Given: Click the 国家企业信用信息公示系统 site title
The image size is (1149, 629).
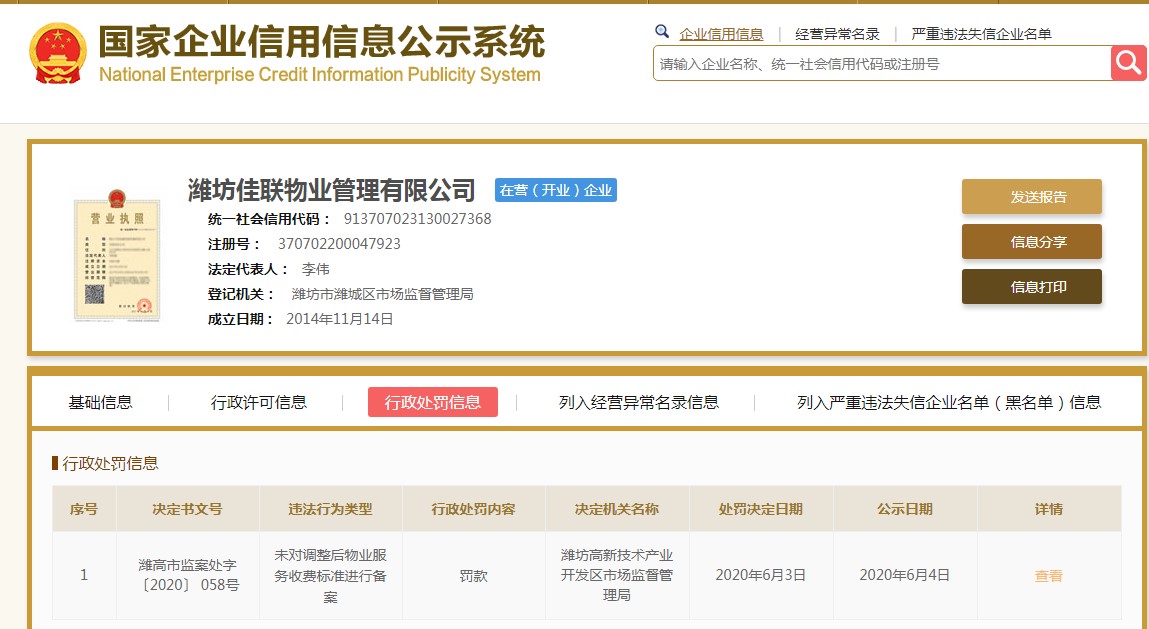Looking at the screenshot, I should (x=321, y=42).
